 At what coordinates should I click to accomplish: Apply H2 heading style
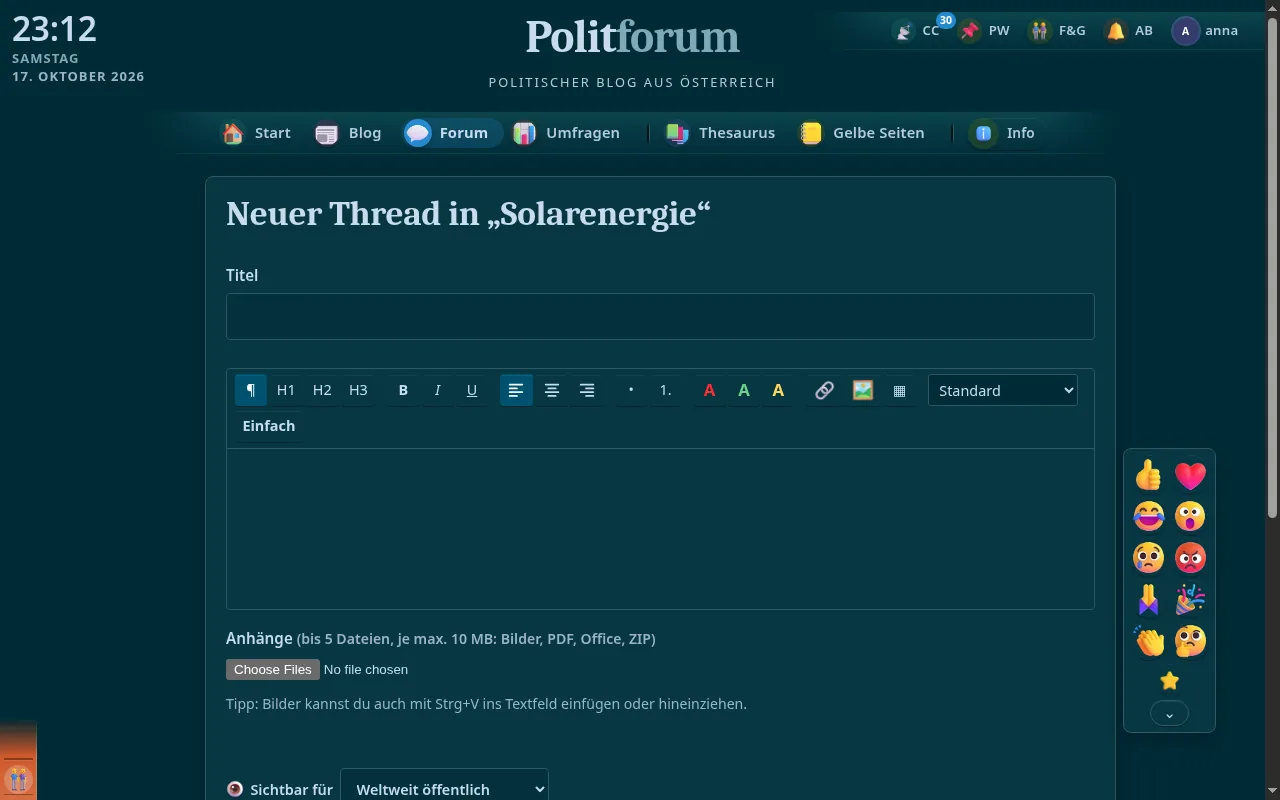coord(322,390)
